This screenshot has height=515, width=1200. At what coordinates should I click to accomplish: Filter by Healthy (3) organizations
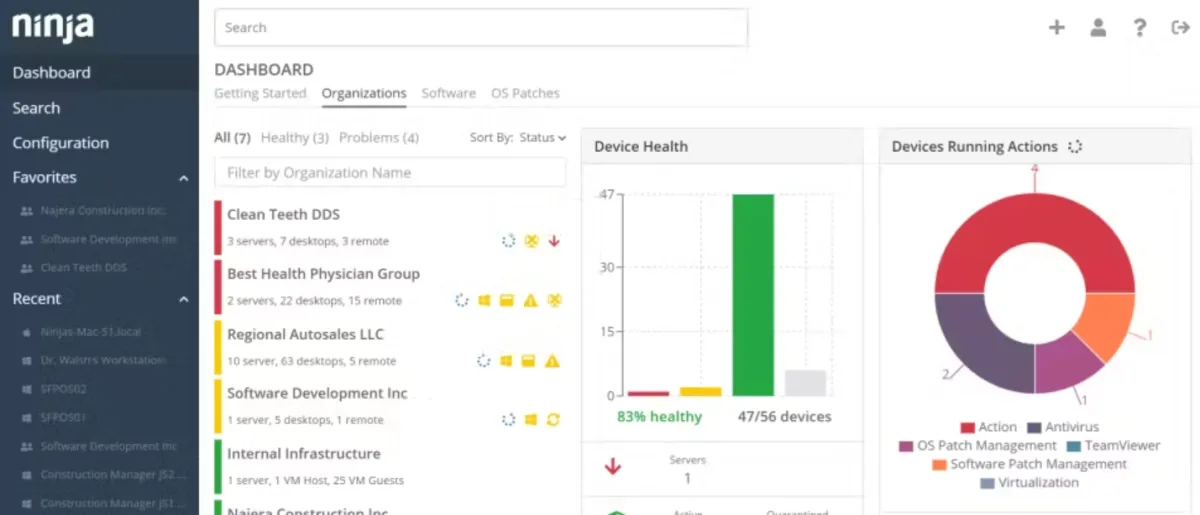tap(295, 138)
